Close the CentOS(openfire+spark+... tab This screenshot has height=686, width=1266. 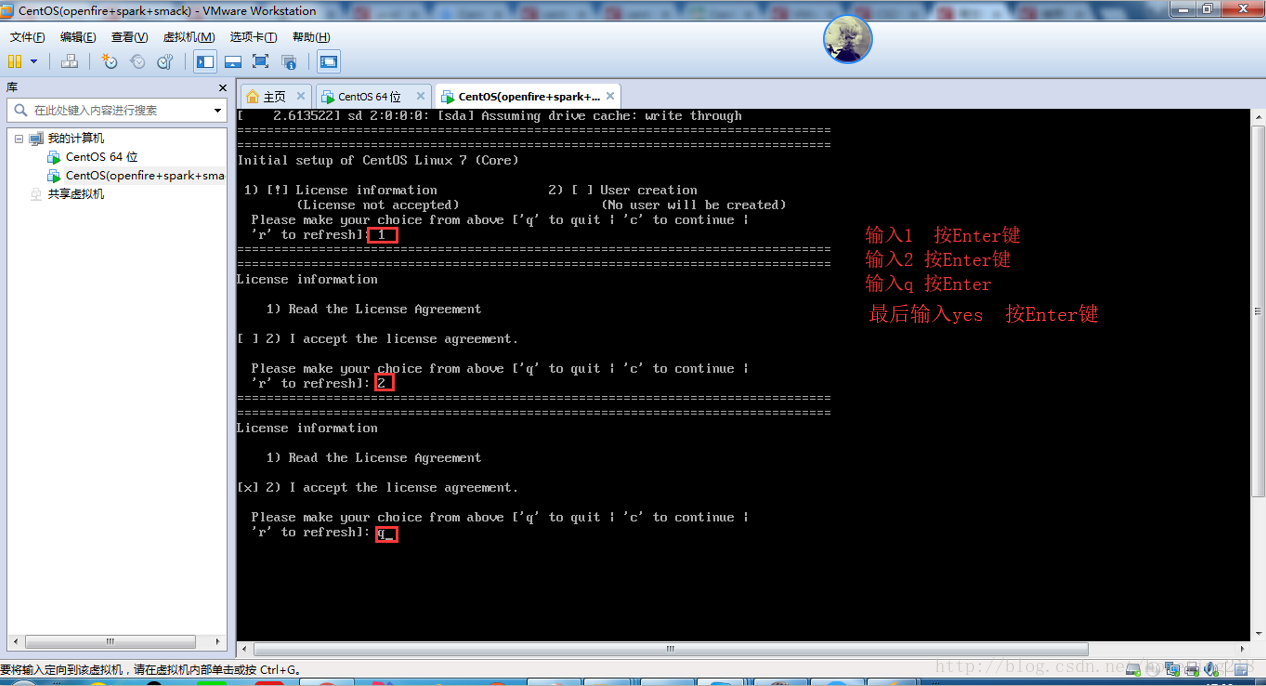[x=610, y=96]
